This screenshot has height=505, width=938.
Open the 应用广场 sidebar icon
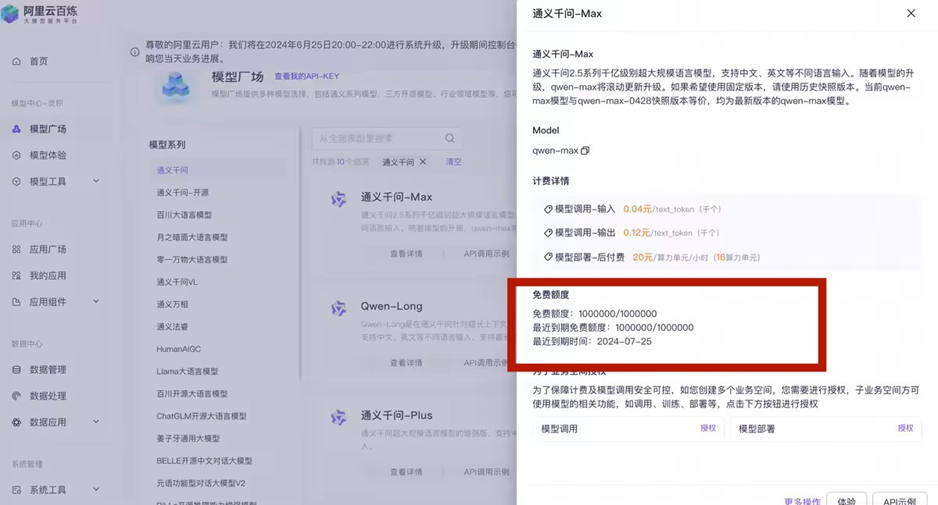16,250
